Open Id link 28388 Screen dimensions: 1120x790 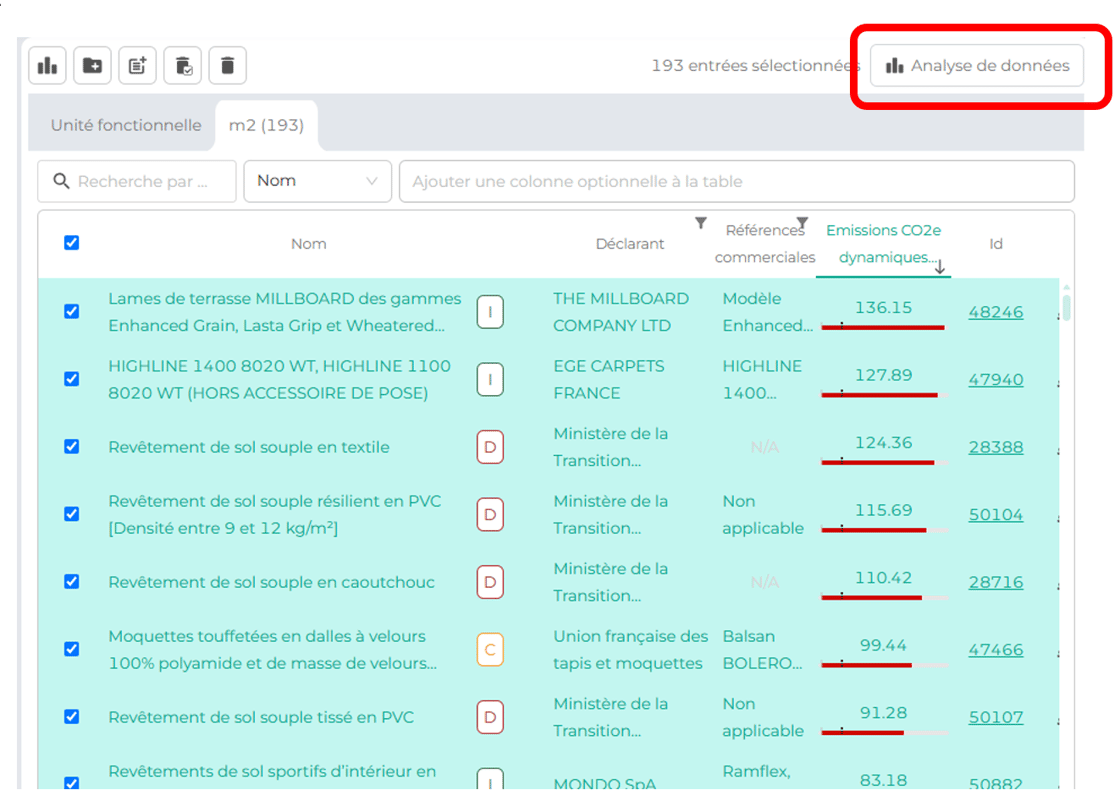coord(996,447)
